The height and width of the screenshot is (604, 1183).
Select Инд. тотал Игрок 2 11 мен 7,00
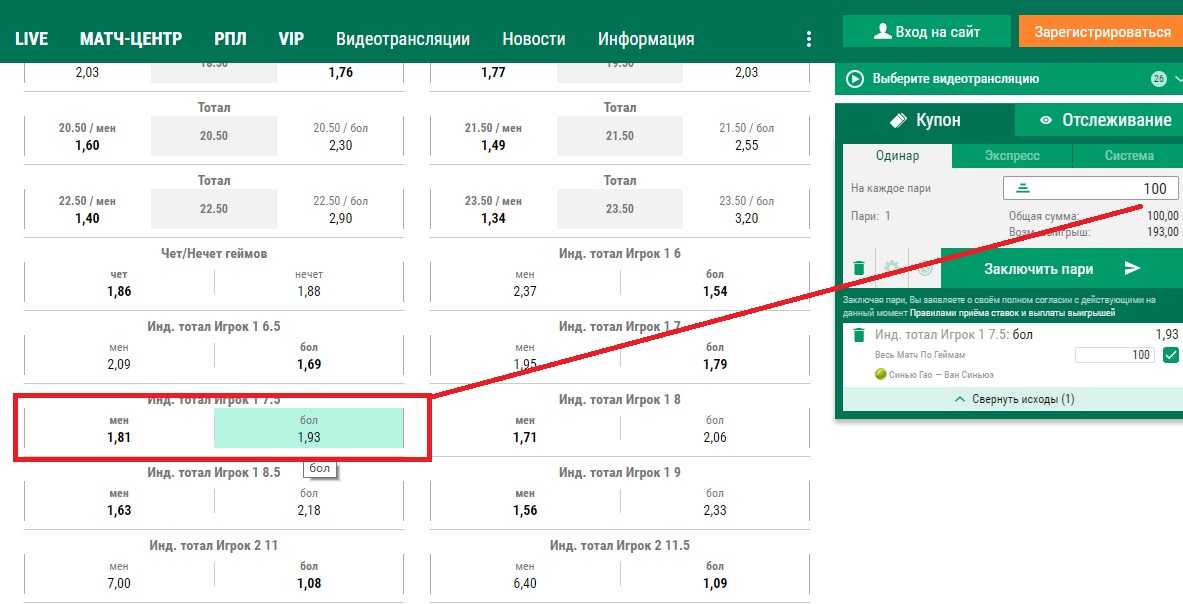[119, 575]
